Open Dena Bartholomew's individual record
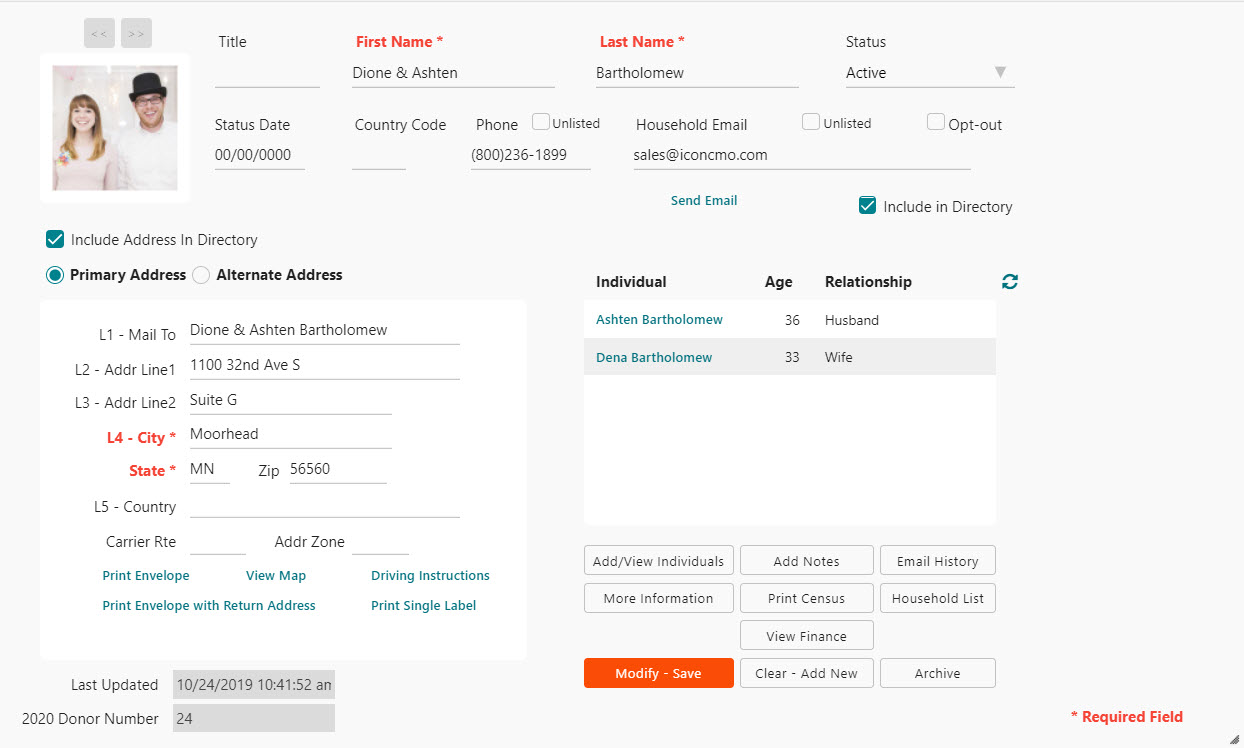1244x748 pixels. point(653,356)
